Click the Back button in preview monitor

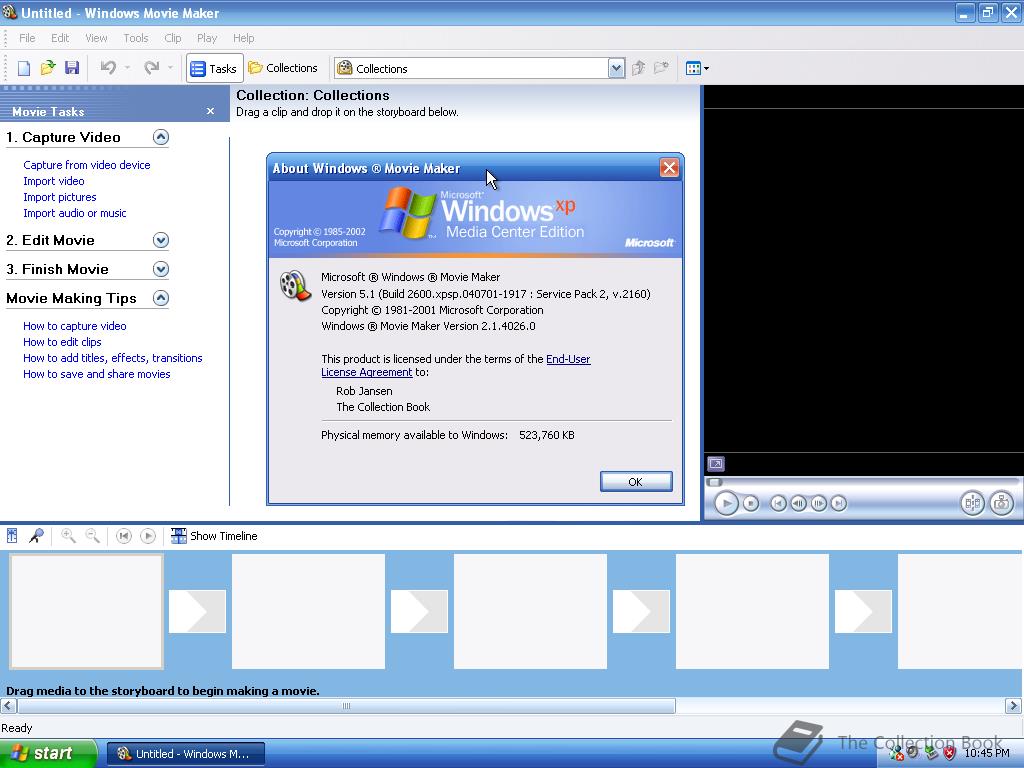coord(778,504)
